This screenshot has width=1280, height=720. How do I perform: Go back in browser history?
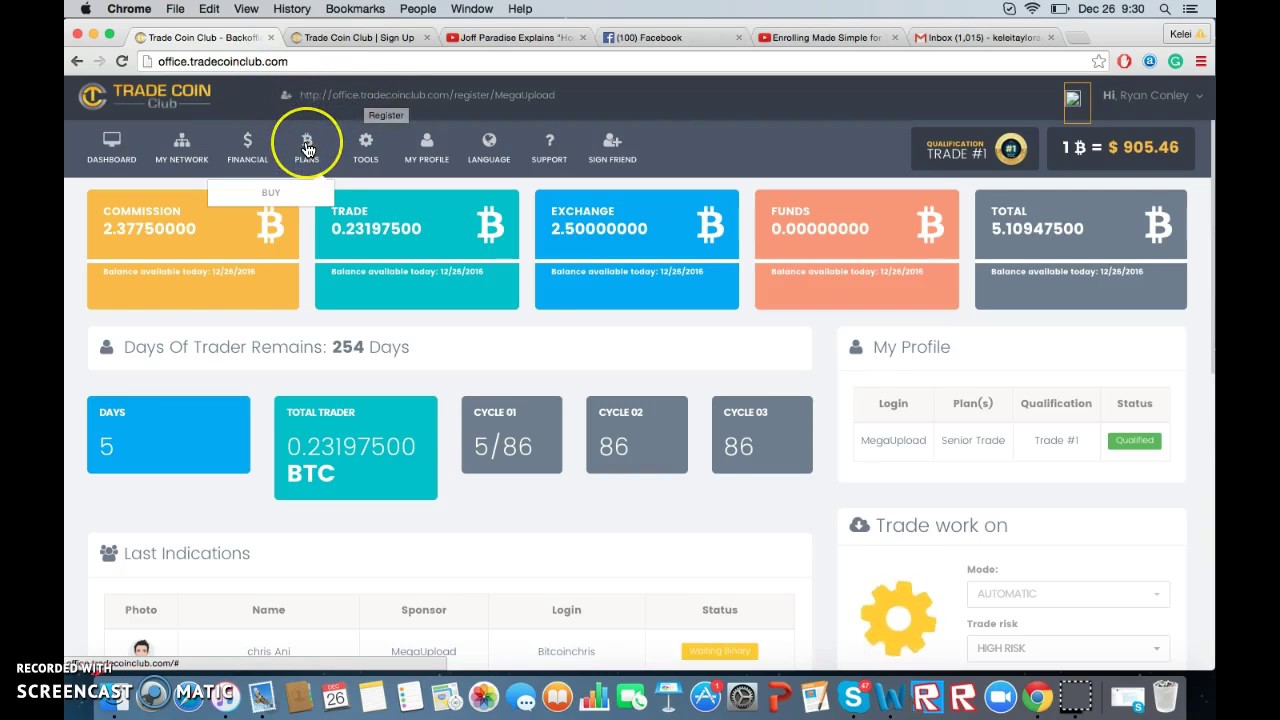[77, 62]
